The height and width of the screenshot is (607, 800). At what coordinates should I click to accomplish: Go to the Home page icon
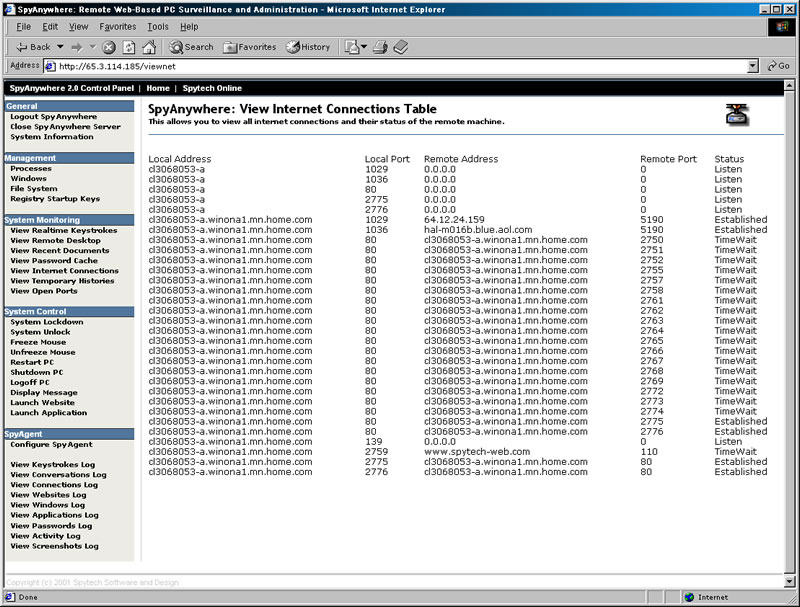(149, 47)
